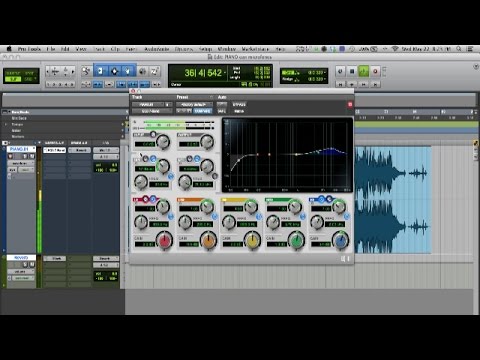Open the REVERB track input path selector
This screenshot has height=360, width=480.
tap(106, 259)
